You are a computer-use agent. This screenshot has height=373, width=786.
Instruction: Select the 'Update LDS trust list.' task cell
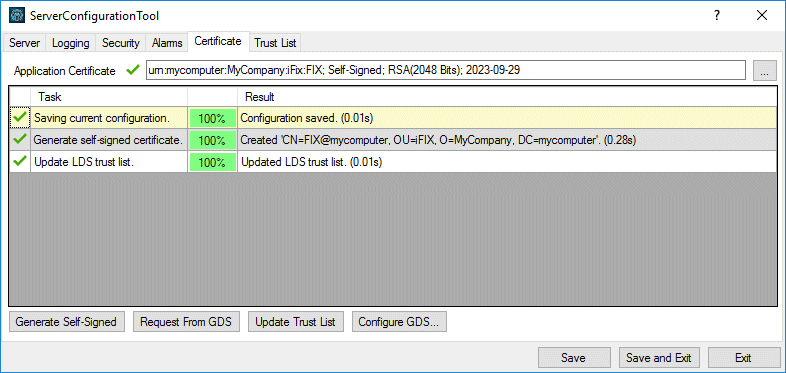(109, 162)
